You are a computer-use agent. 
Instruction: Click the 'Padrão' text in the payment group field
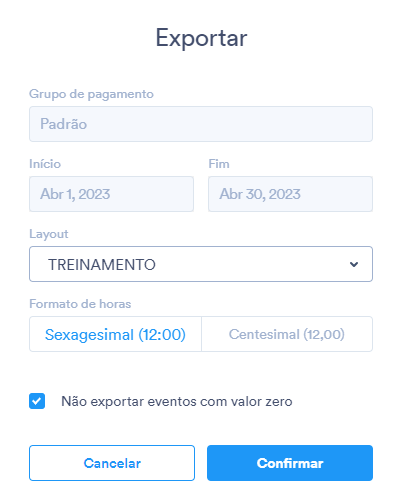click(64, 124)
